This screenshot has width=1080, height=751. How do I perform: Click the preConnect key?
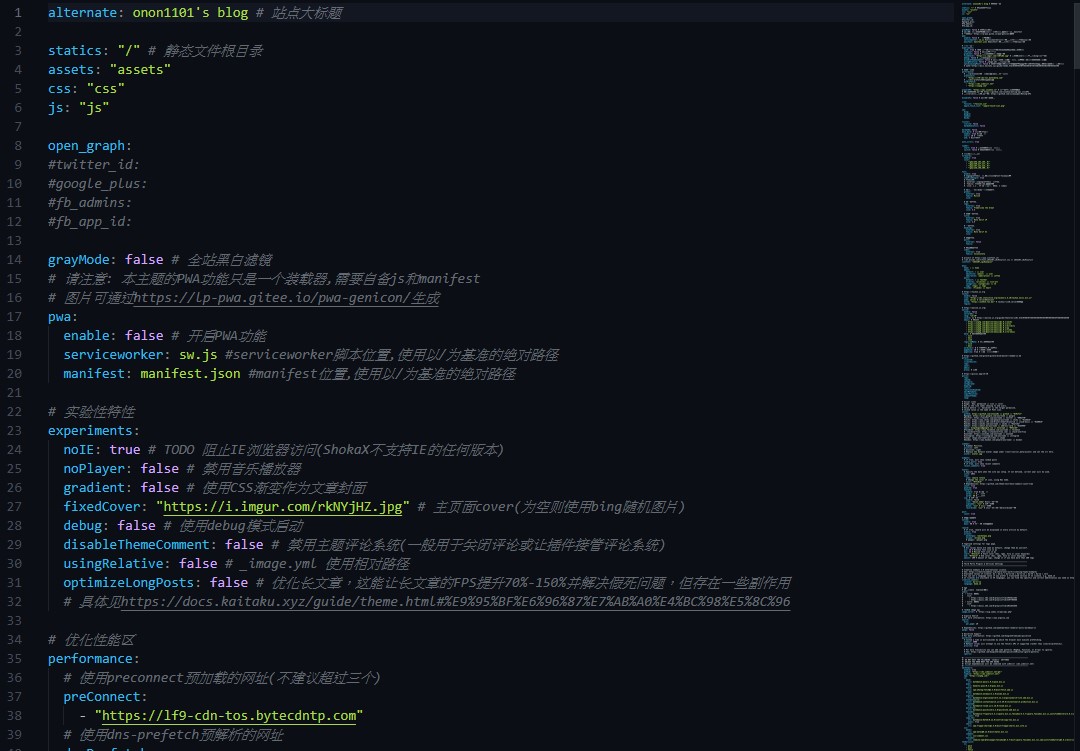[x=102, y=697]
